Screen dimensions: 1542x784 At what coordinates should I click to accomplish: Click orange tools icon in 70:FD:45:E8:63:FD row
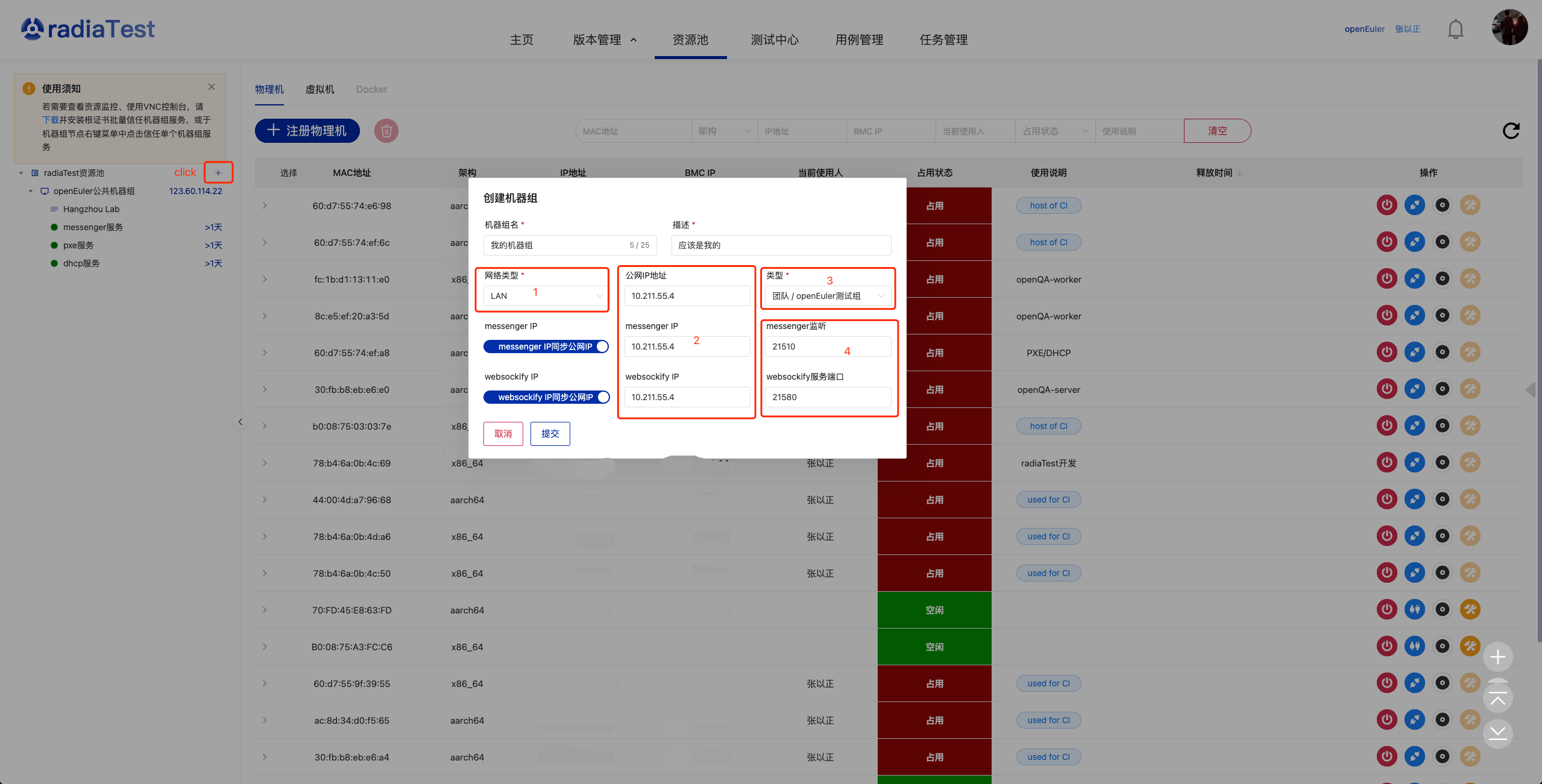click(1470, 610)
